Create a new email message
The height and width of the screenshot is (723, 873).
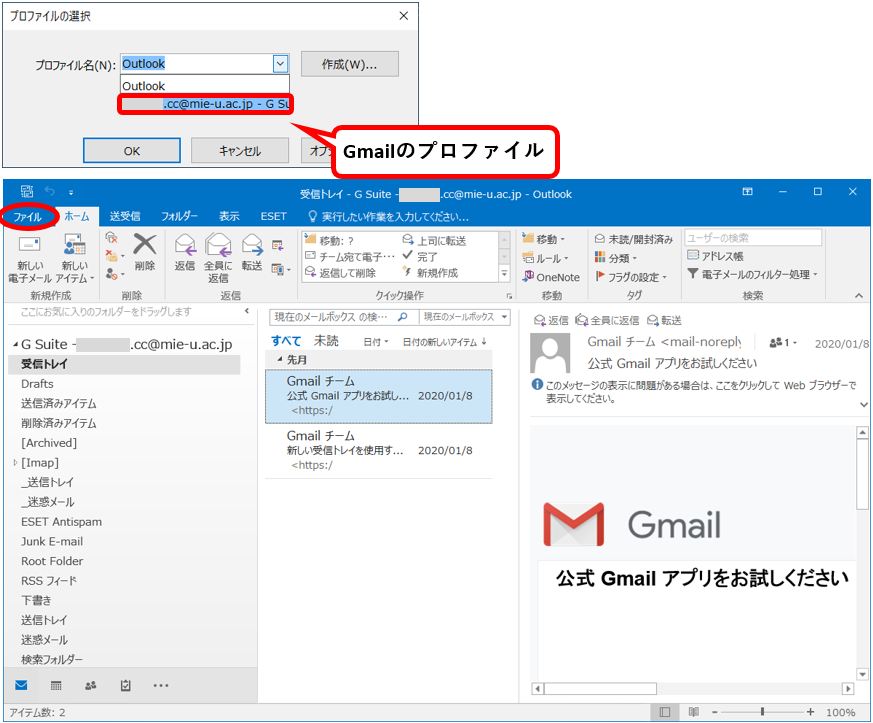tap(30, 259)
